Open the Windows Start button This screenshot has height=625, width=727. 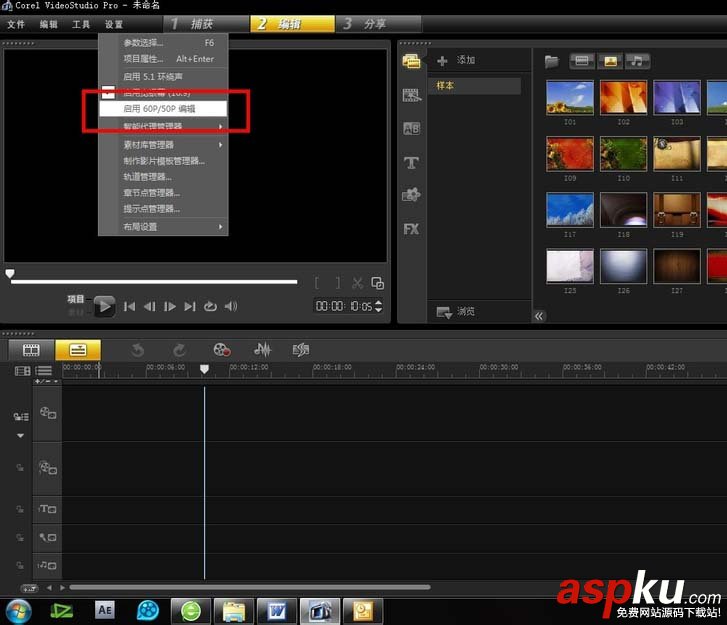[18, 611]
